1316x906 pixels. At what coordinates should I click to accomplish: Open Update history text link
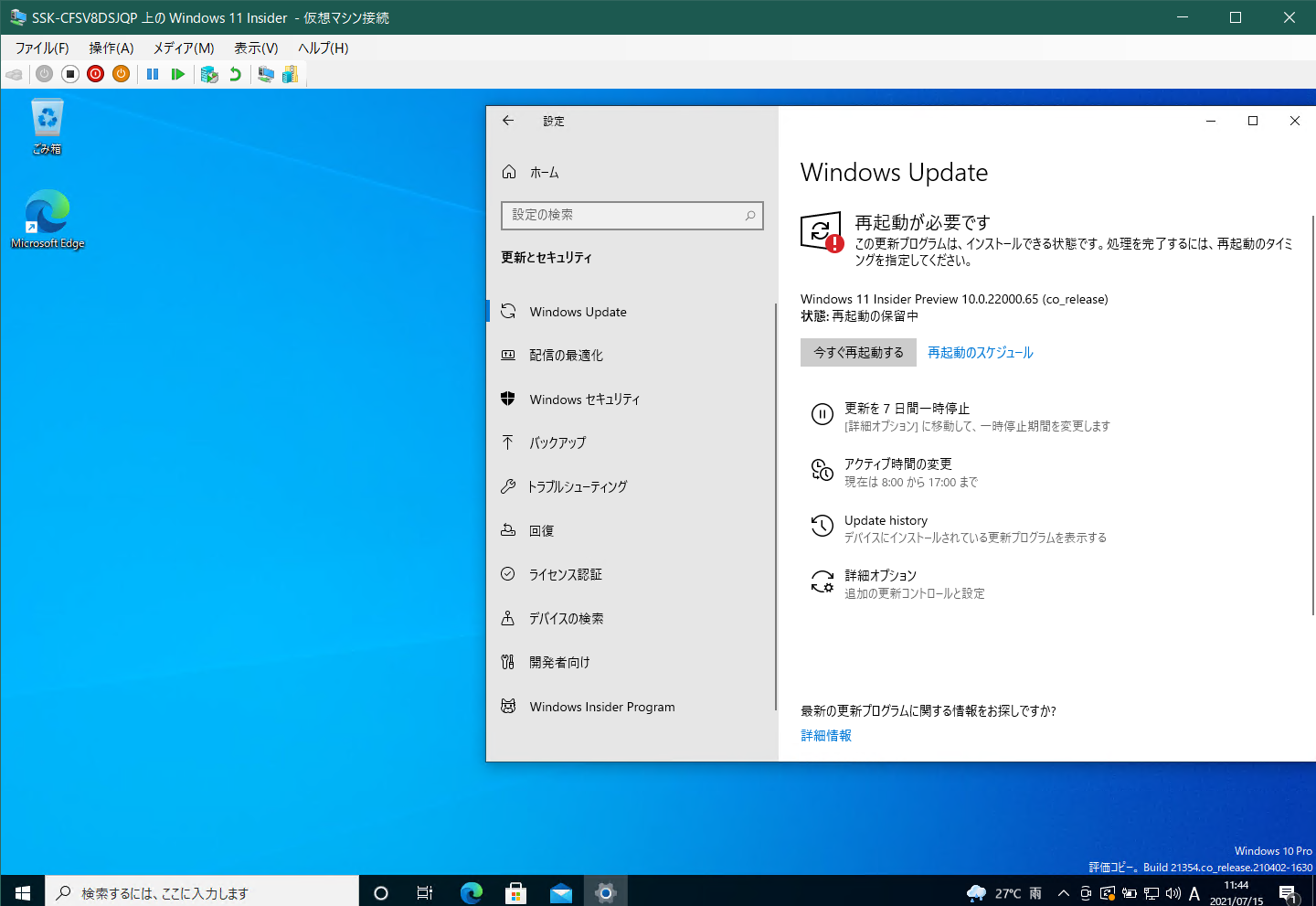coord(886,520)
